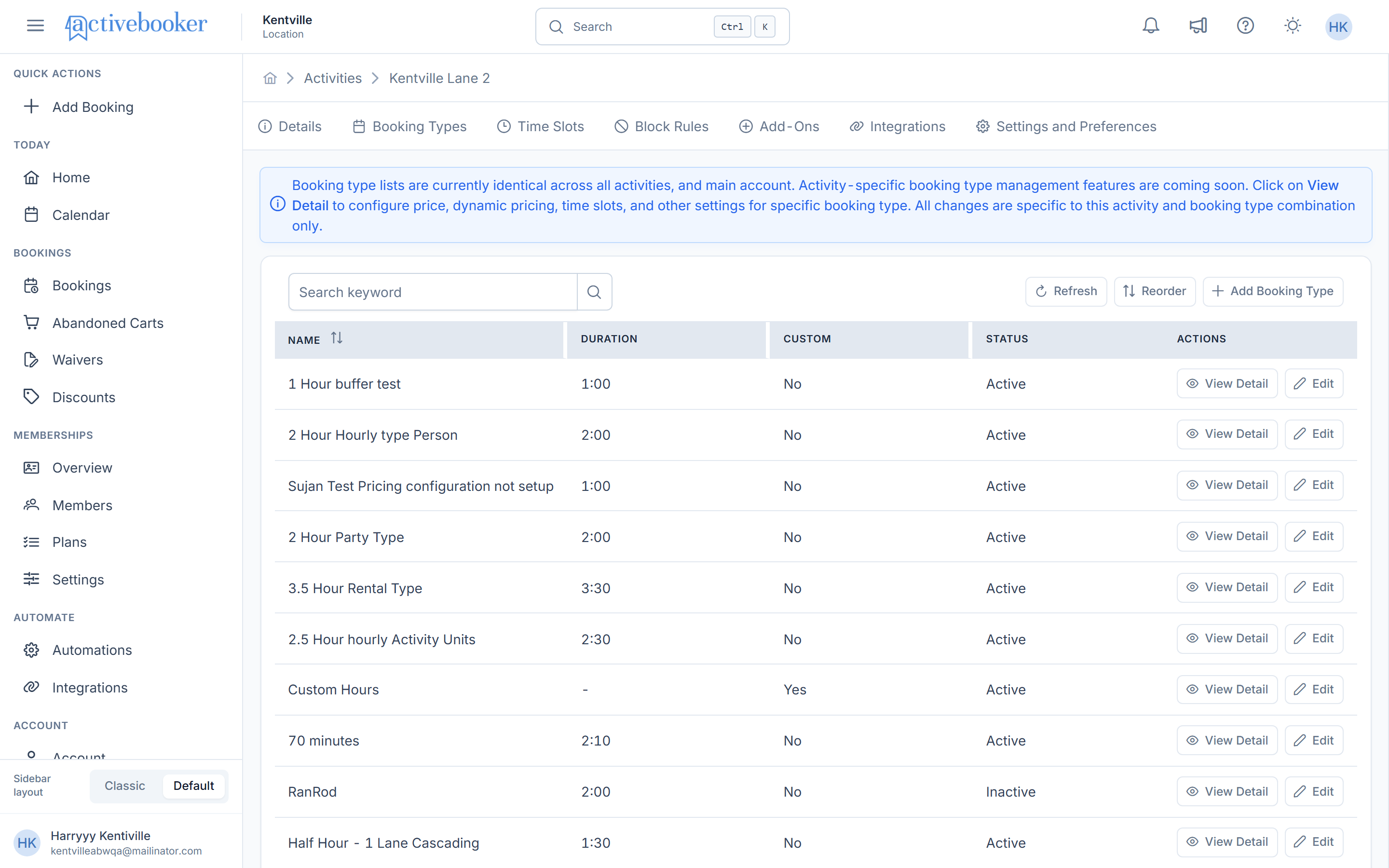Edit 2 Hour Hourly type Person
Screen dimensions: 1389x868
(x=1313, y=434)
